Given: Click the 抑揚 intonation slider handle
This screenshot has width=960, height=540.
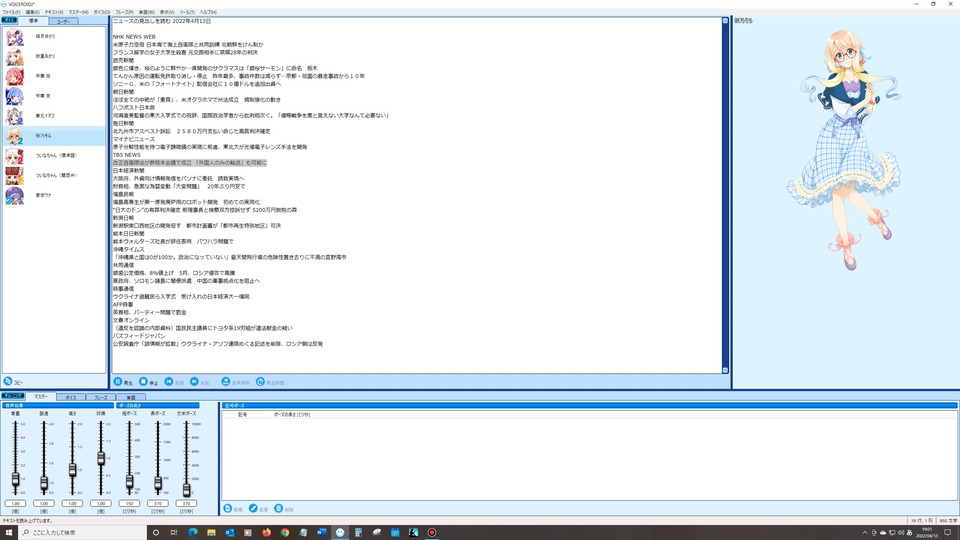Looking at the screenshot, I should pos(101,458).
